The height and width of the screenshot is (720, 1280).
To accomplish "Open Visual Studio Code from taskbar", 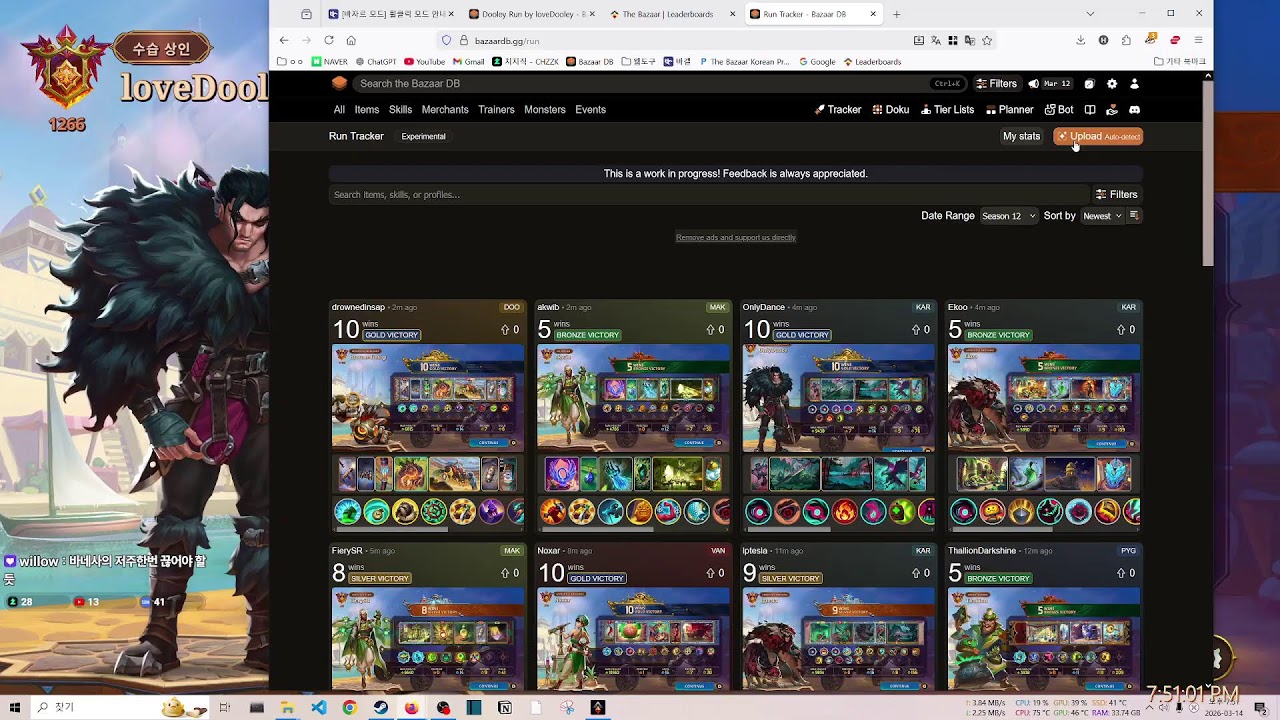I will tap(318, 708).
